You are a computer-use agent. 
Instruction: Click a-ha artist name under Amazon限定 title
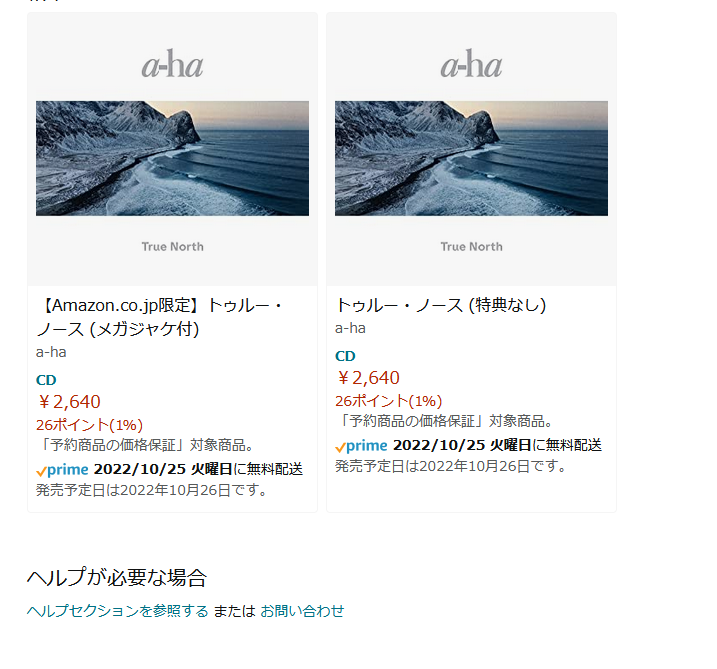[x=51, y=352]
